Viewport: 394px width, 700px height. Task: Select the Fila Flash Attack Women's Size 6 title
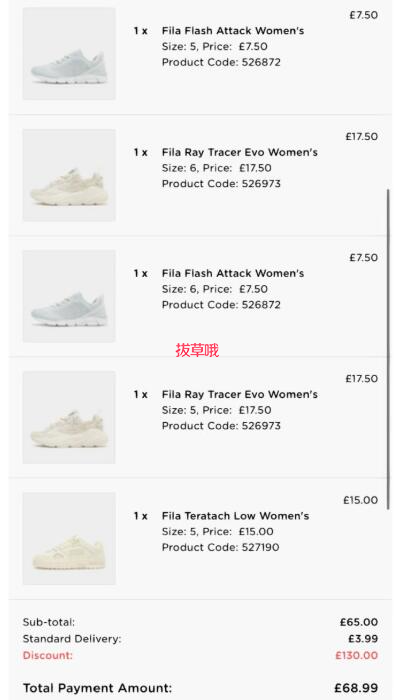(x=233, y=273)
